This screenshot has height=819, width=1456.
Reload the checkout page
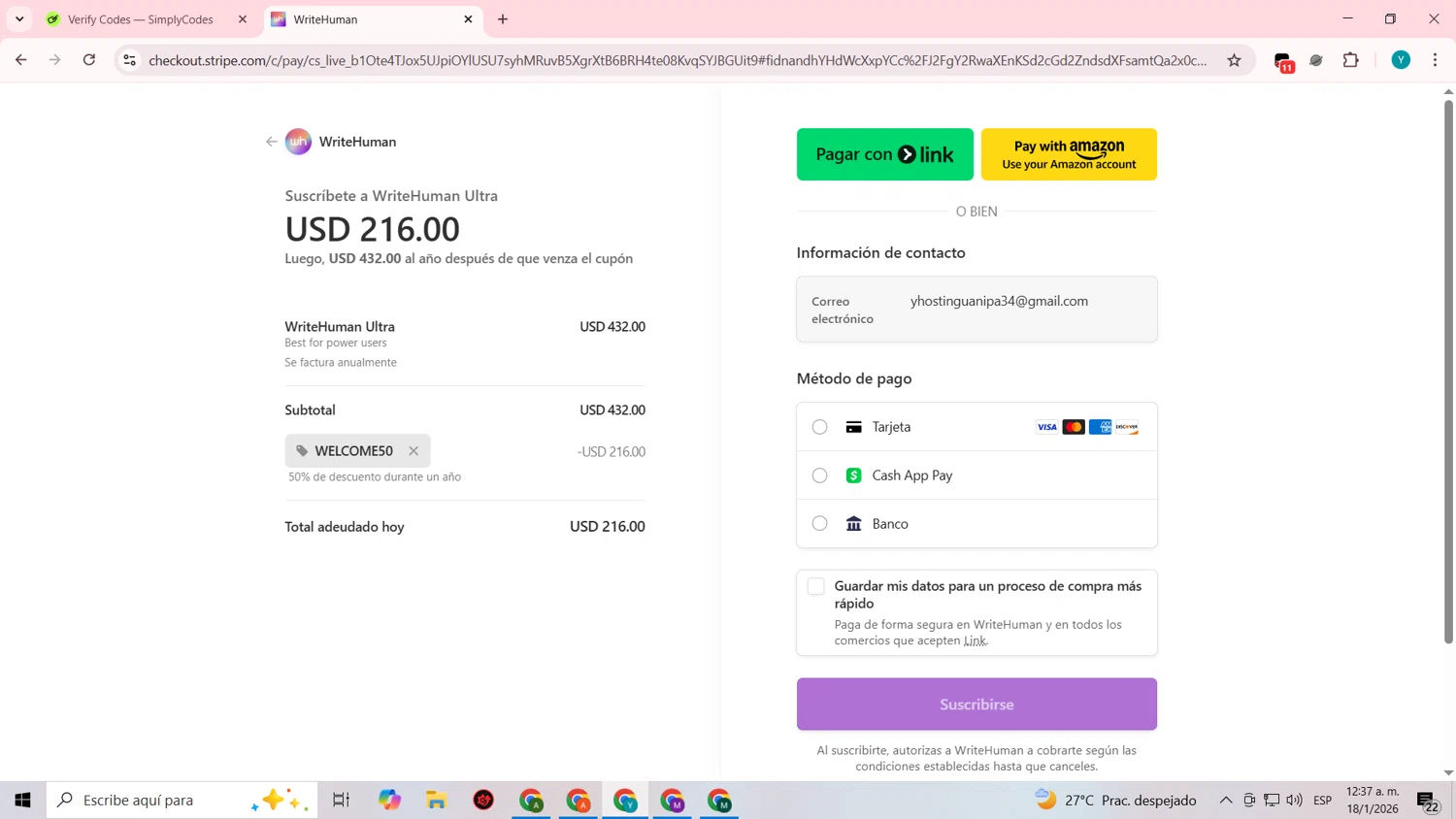pos(89,60)
